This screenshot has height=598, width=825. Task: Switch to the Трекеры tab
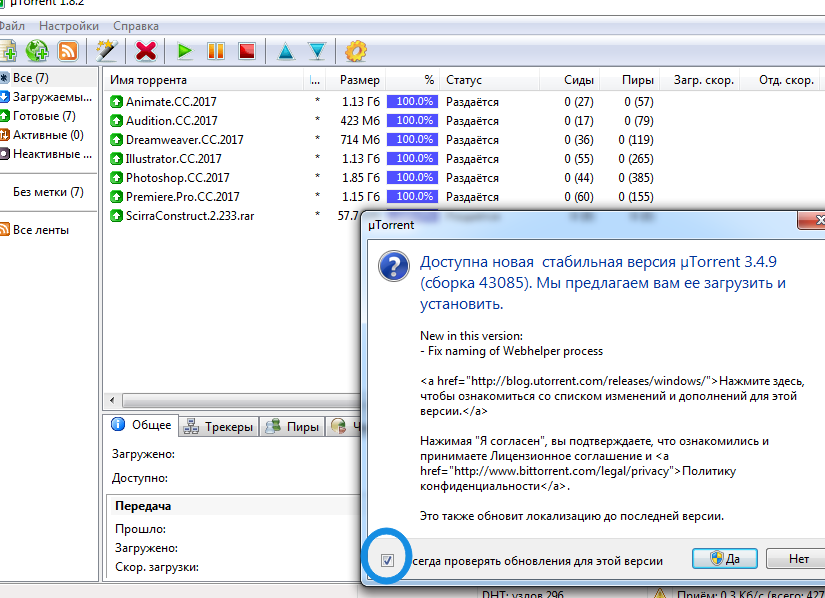[x=218, y=427]
